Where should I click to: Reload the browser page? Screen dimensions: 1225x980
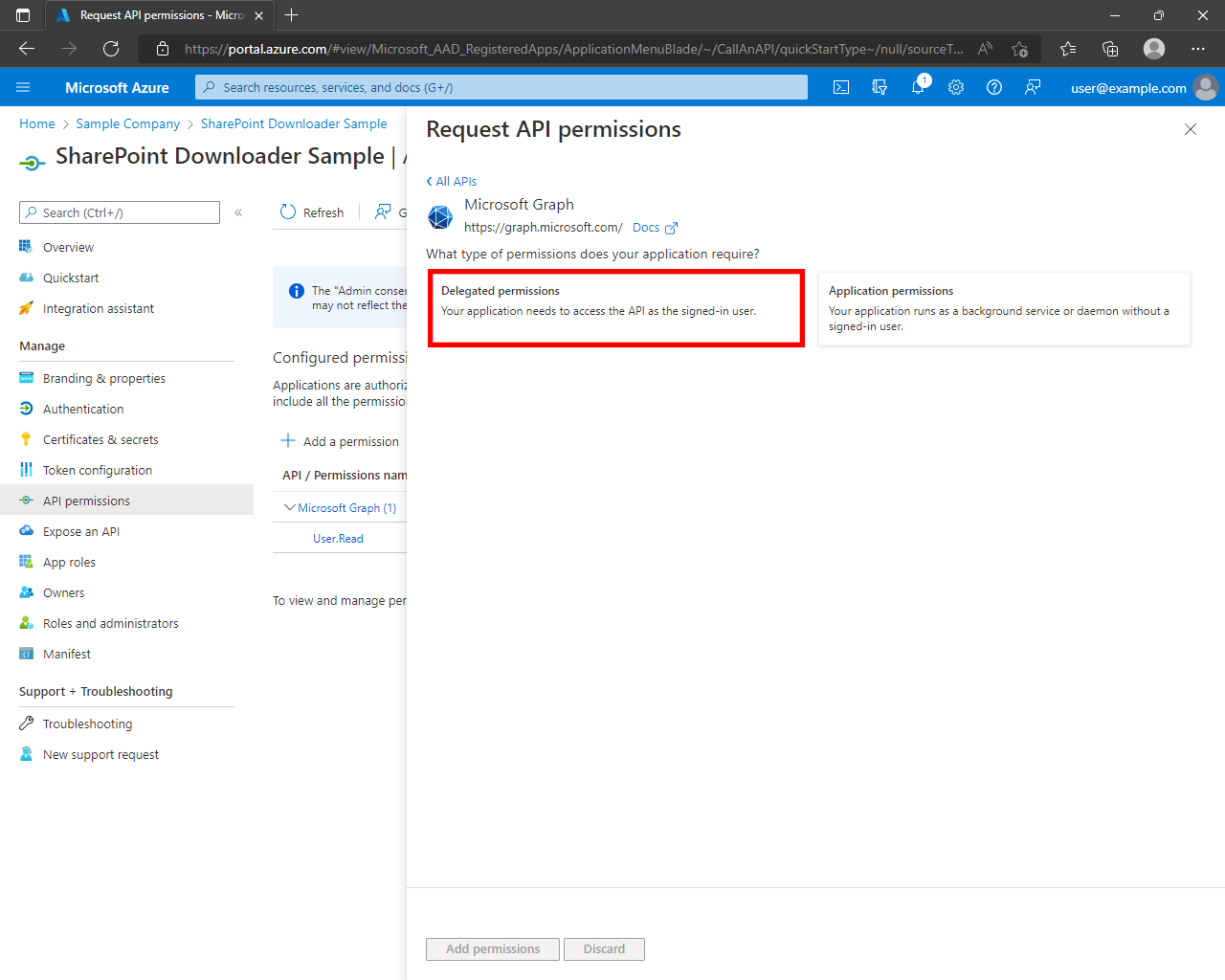111,49
